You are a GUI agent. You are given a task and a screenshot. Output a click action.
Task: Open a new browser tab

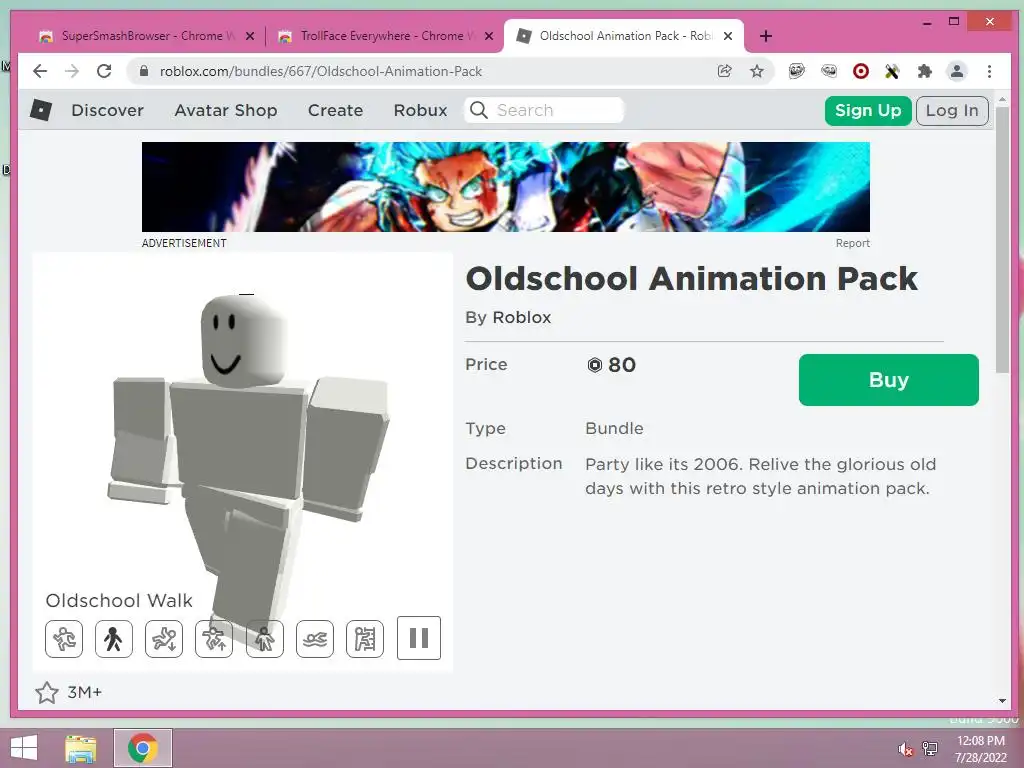coord(766,37)
